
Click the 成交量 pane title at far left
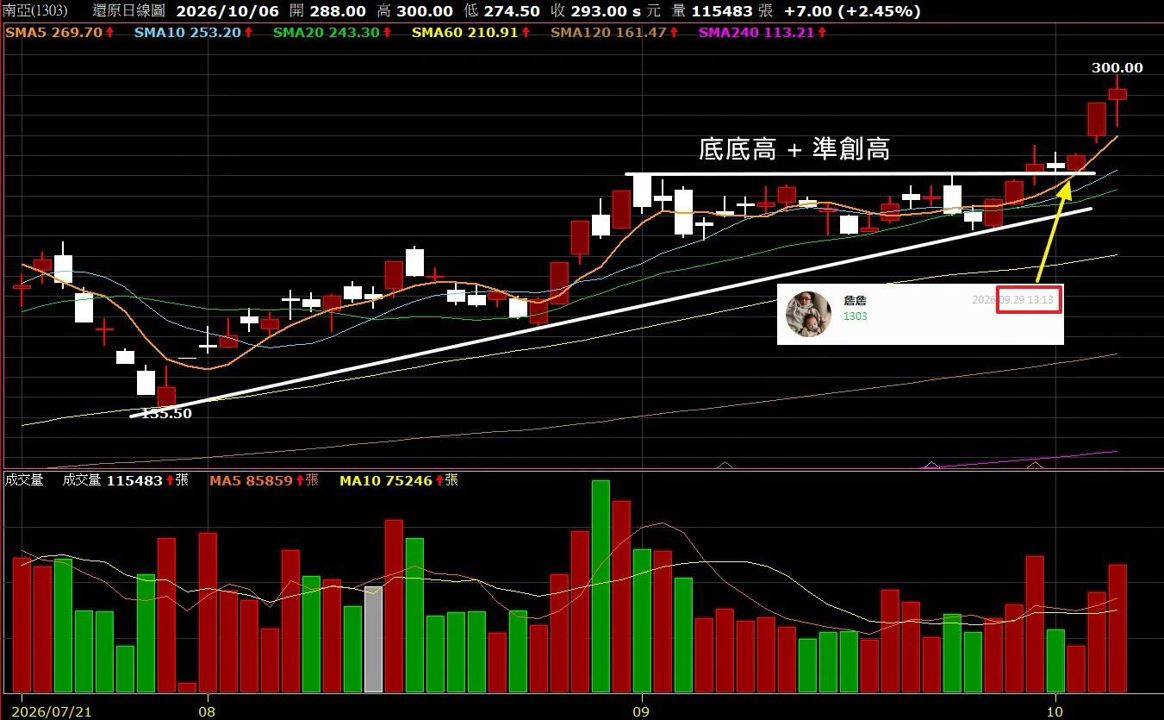24,480
